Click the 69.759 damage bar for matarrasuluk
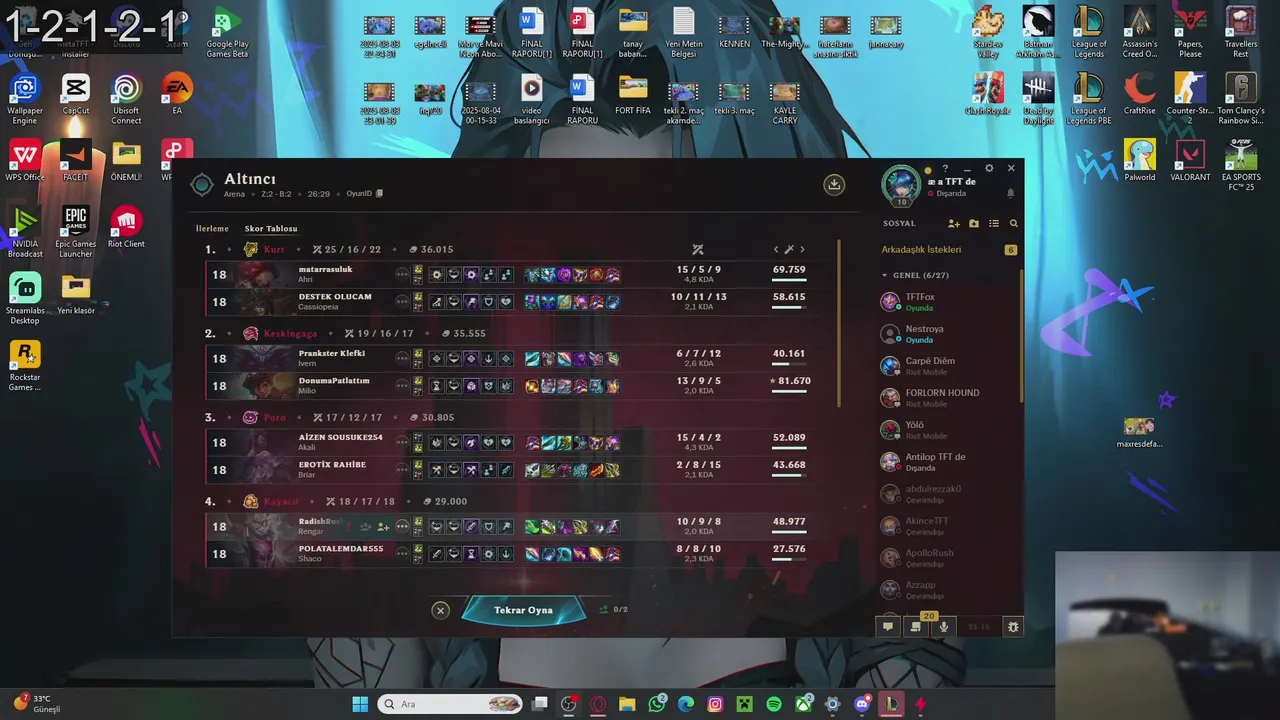Viewport: 1280px width, 720px height. [789, 280]
